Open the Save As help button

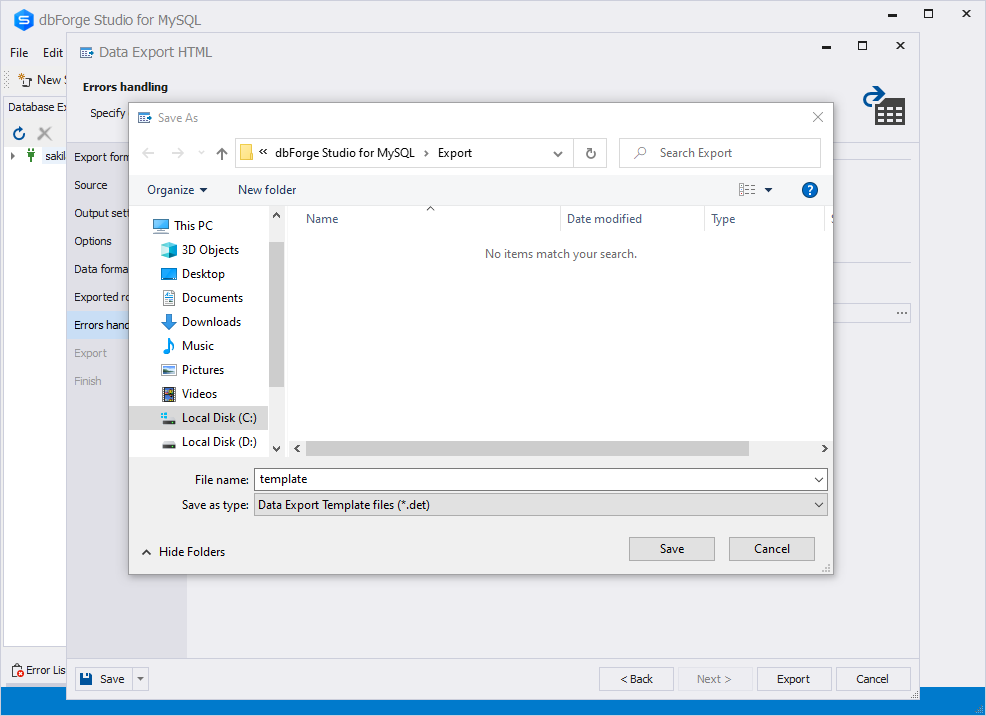[x=810, y=190]
